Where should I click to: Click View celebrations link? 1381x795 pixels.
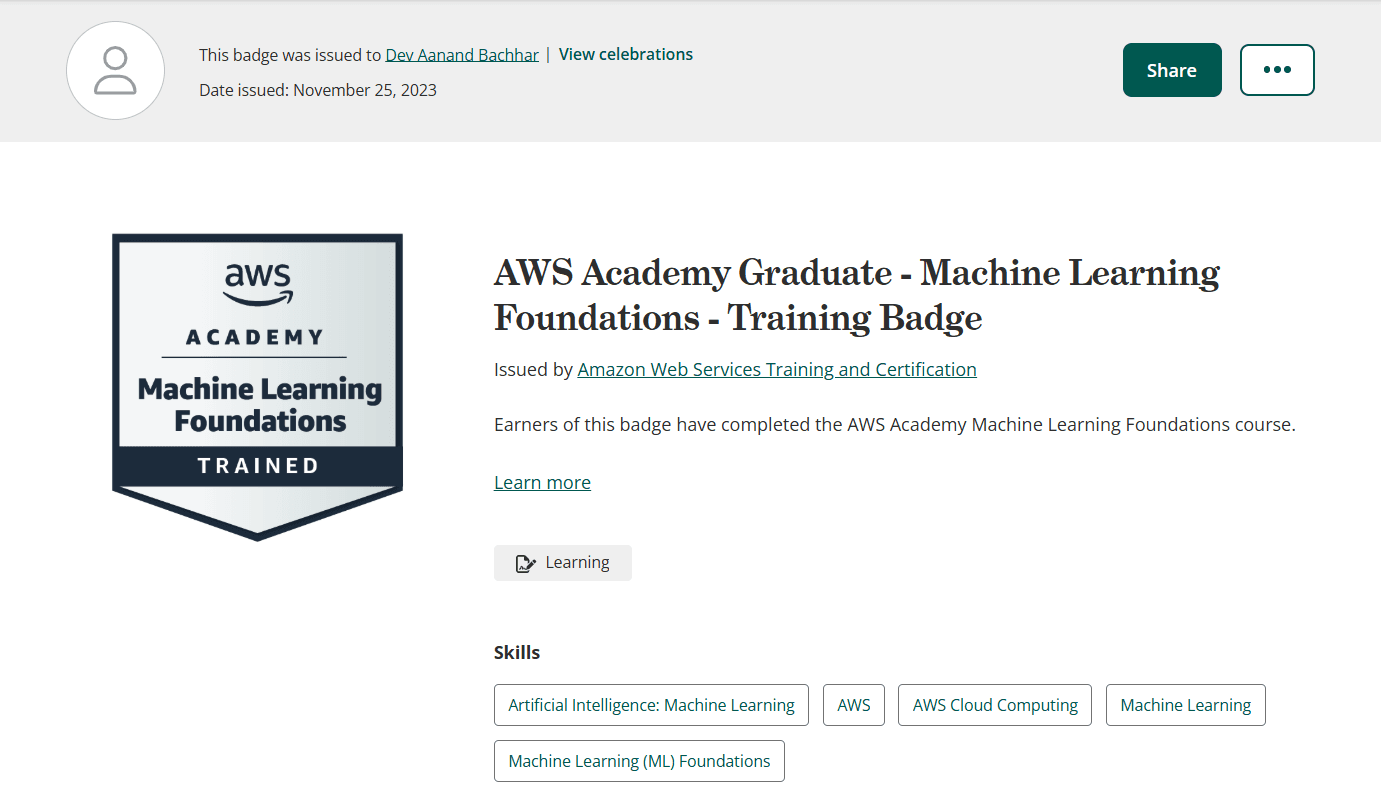pyautogui.click(x=626, y=54)
